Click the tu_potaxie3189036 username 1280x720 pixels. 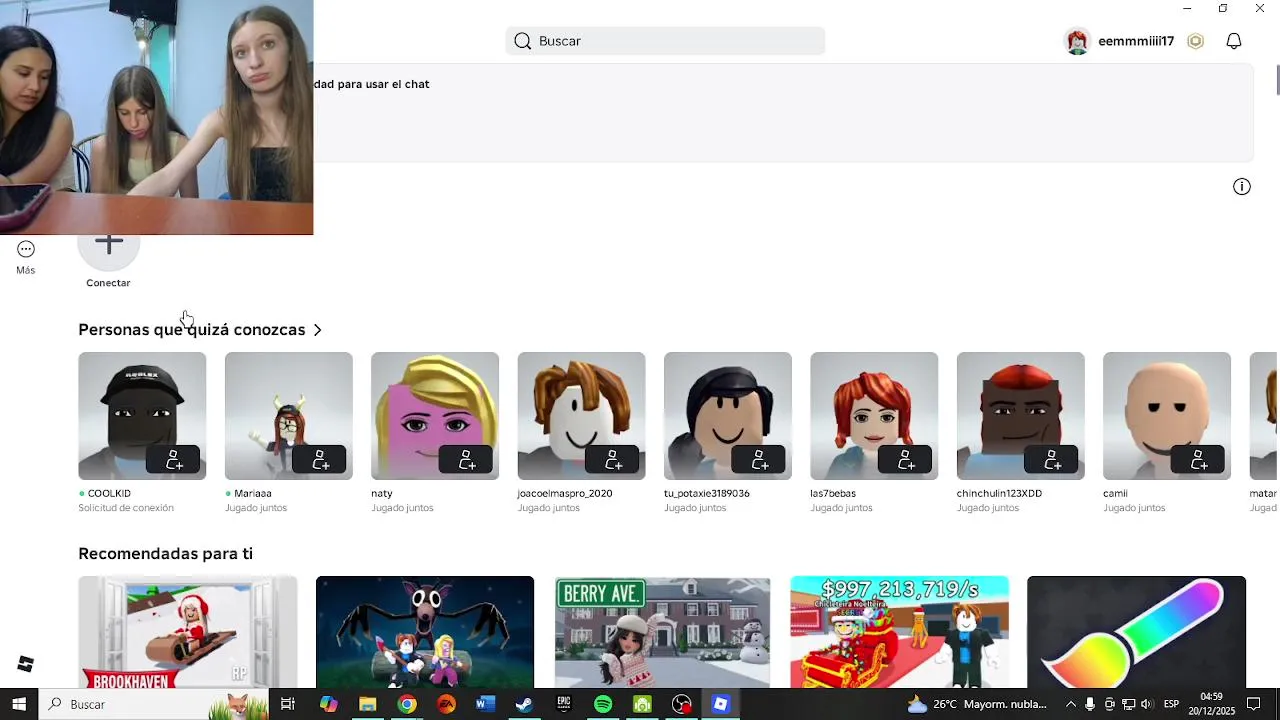point(707,493)
